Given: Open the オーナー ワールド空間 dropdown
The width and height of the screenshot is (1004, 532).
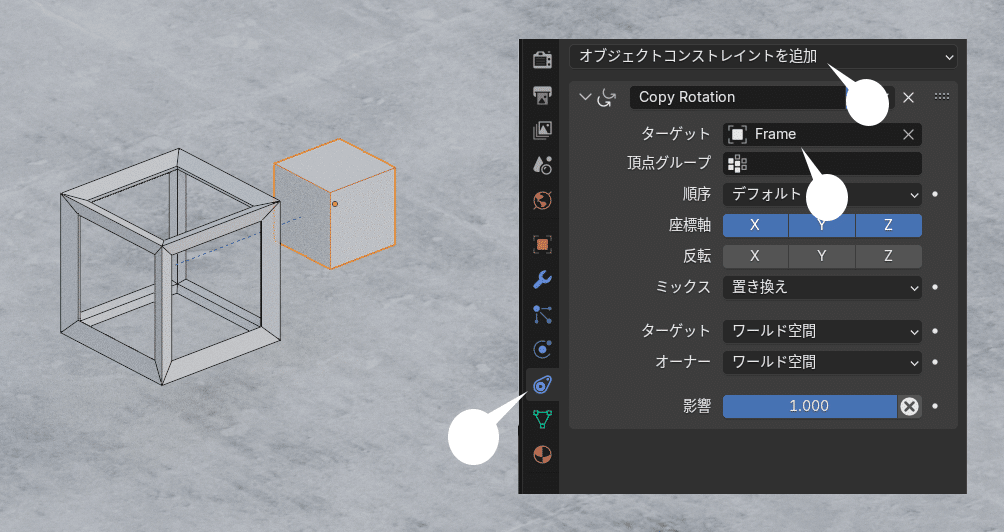Looking at the screenshot, I should [822, 362].
